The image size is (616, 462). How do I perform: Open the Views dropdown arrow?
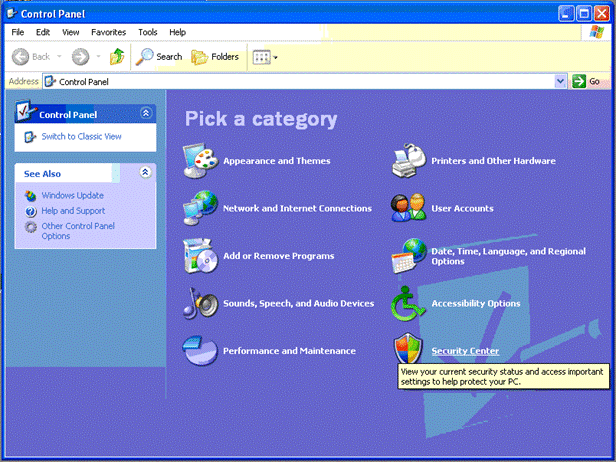coord(275,58)
